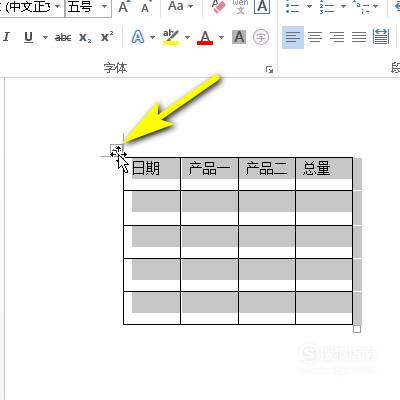Open Font dialog launcher
400x400 pixels.
point(269,69)
